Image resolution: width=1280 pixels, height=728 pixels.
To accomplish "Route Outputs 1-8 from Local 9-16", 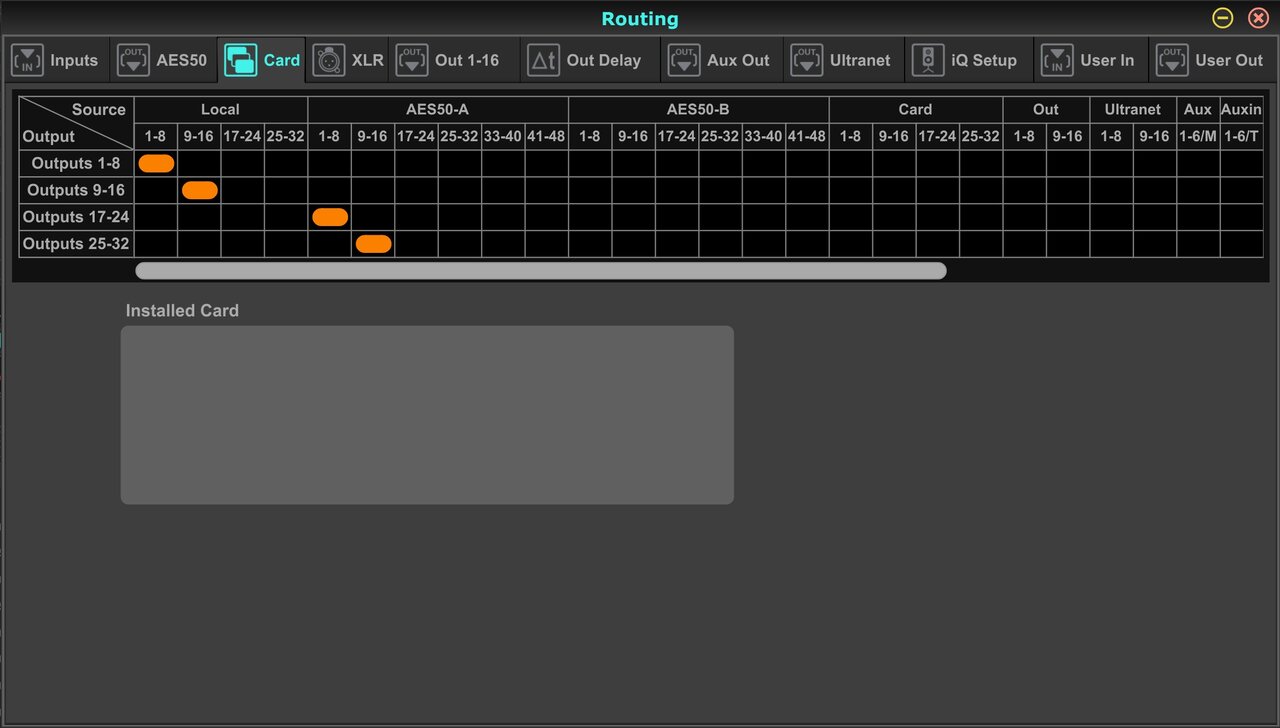I will [200, 163].
